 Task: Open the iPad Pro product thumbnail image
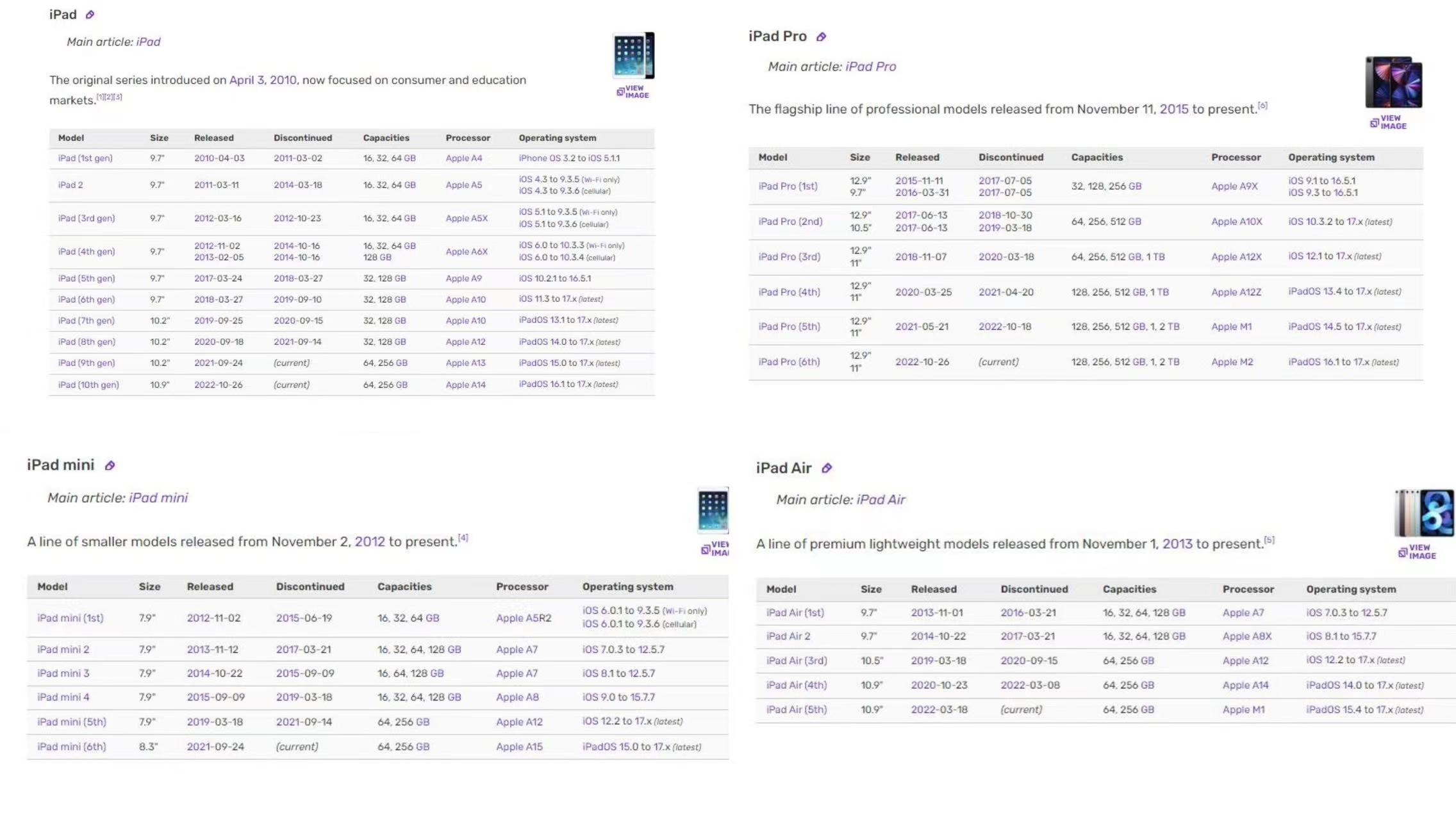(1393, 83)
